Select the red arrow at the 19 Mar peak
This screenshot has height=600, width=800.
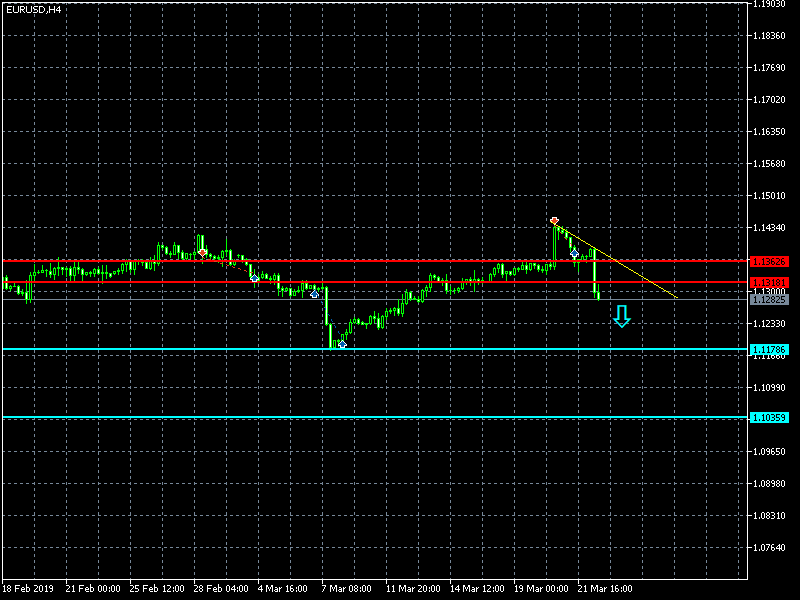pos(555,221)
